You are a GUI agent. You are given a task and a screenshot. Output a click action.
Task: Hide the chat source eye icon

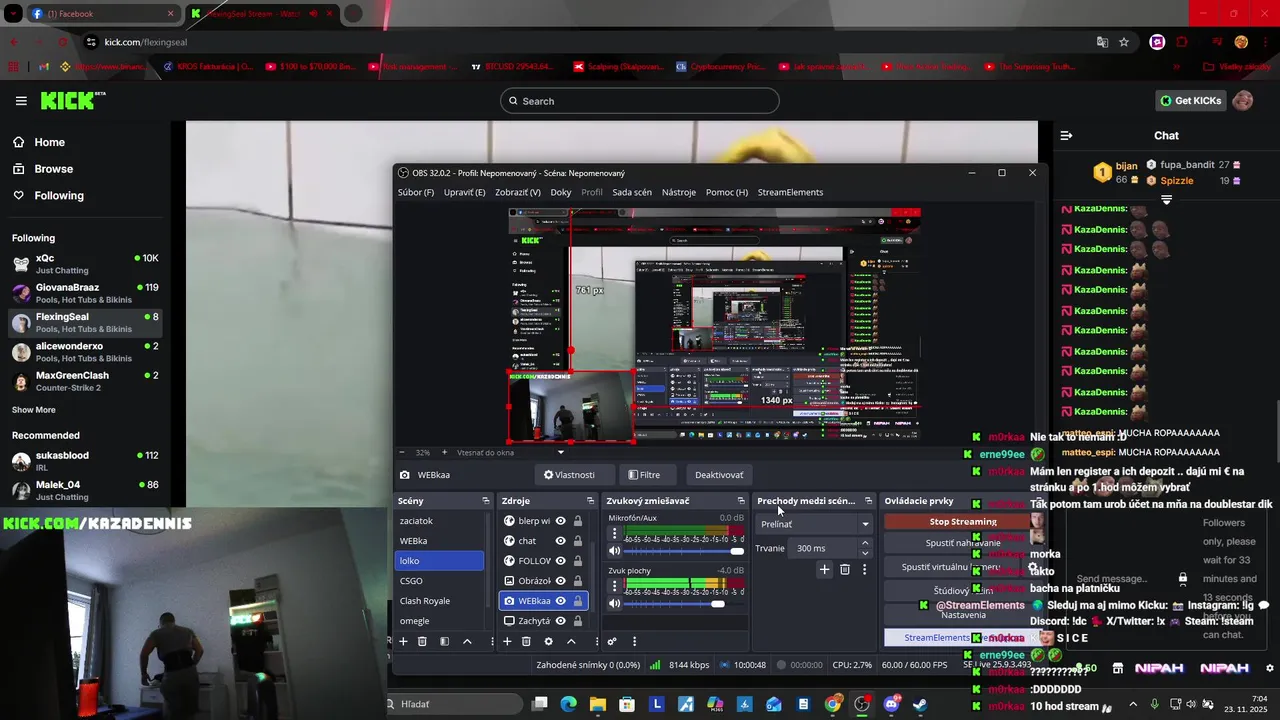pyautogui.click(x=561, y=541)
